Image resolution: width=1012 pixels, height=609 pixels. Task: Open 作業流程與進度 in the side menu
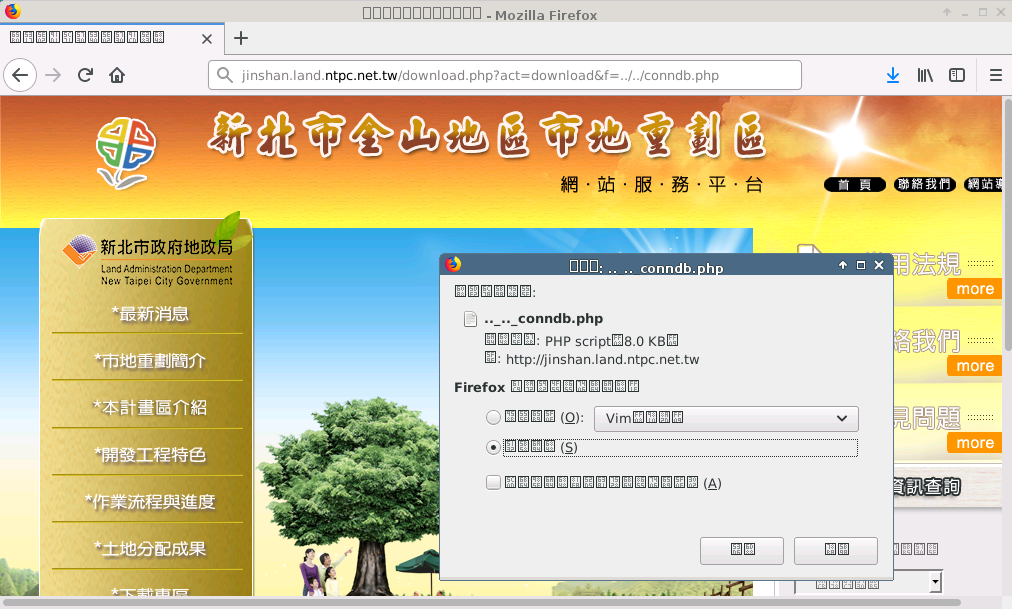click(x=150, y=502)
